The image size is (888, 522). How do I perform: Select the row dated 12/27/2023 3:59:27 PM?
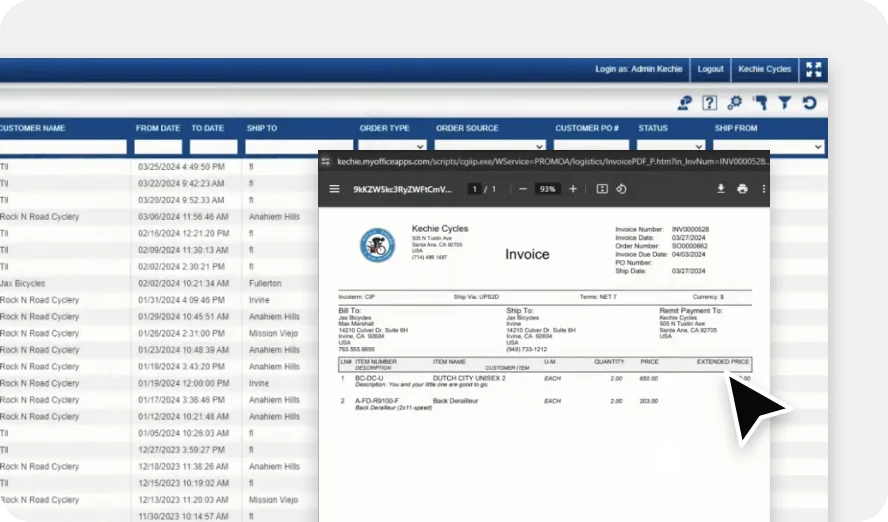[159, 450]
